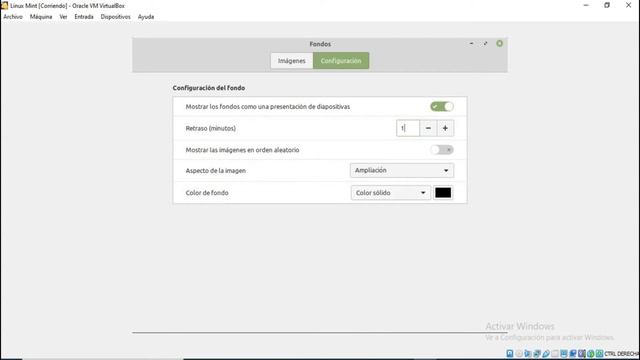Close the VirtualBox window
Viewport: 640px width, 360px height.
(629, 5)
